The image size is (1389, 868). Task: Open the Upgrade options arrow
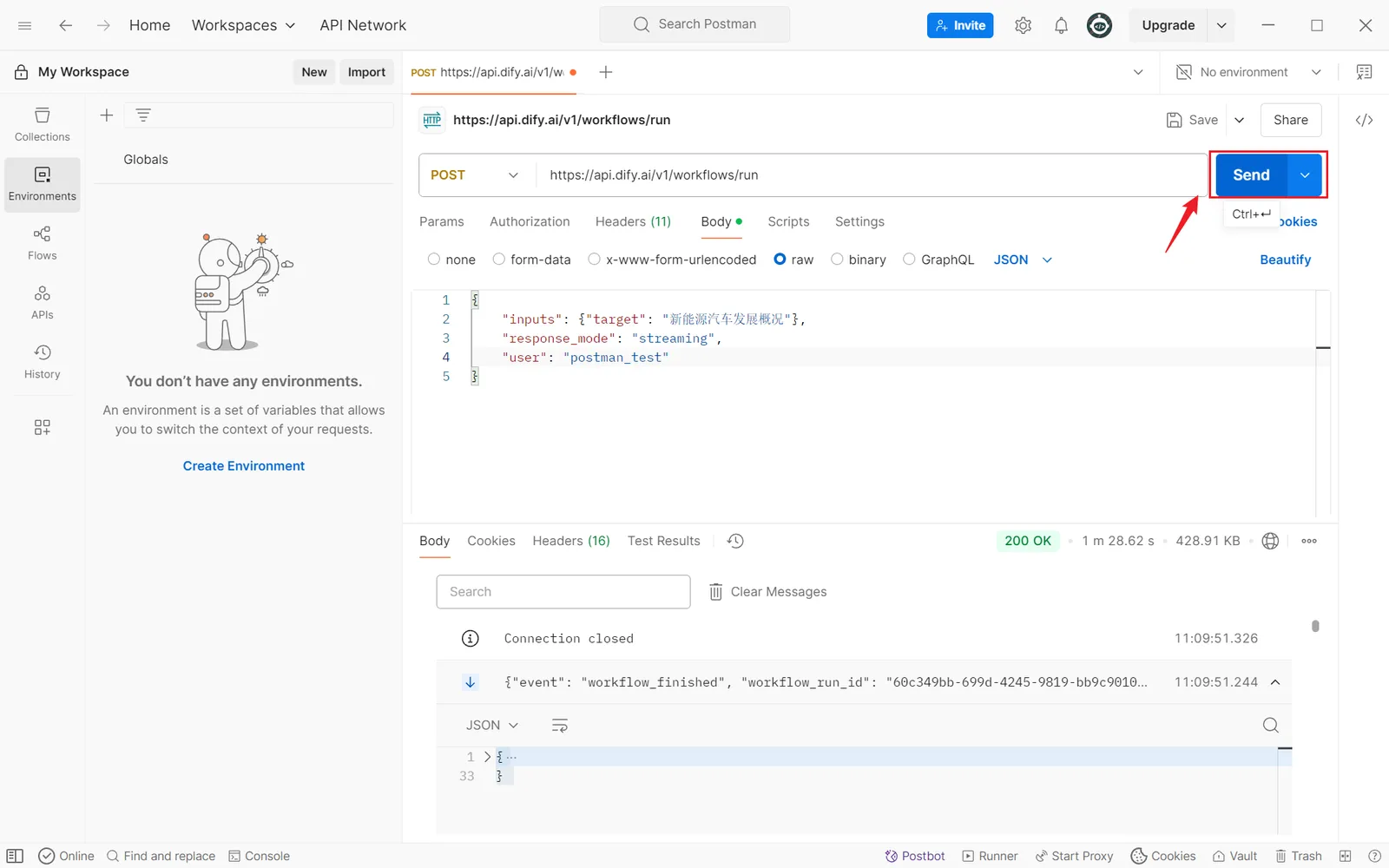coord(1221,25)
